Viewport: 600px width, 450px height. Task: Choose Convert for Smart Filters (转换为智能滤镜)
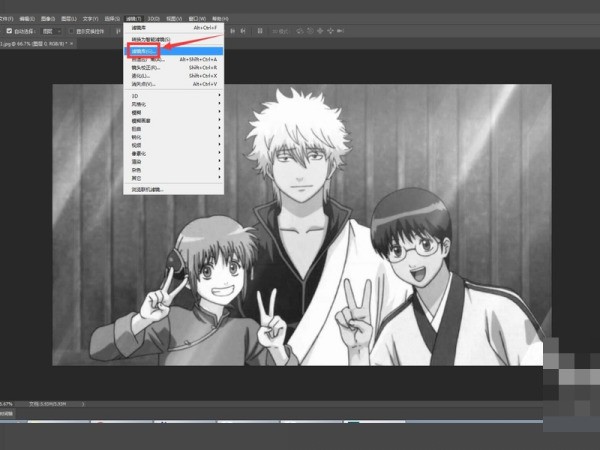[x=150, y=39]
